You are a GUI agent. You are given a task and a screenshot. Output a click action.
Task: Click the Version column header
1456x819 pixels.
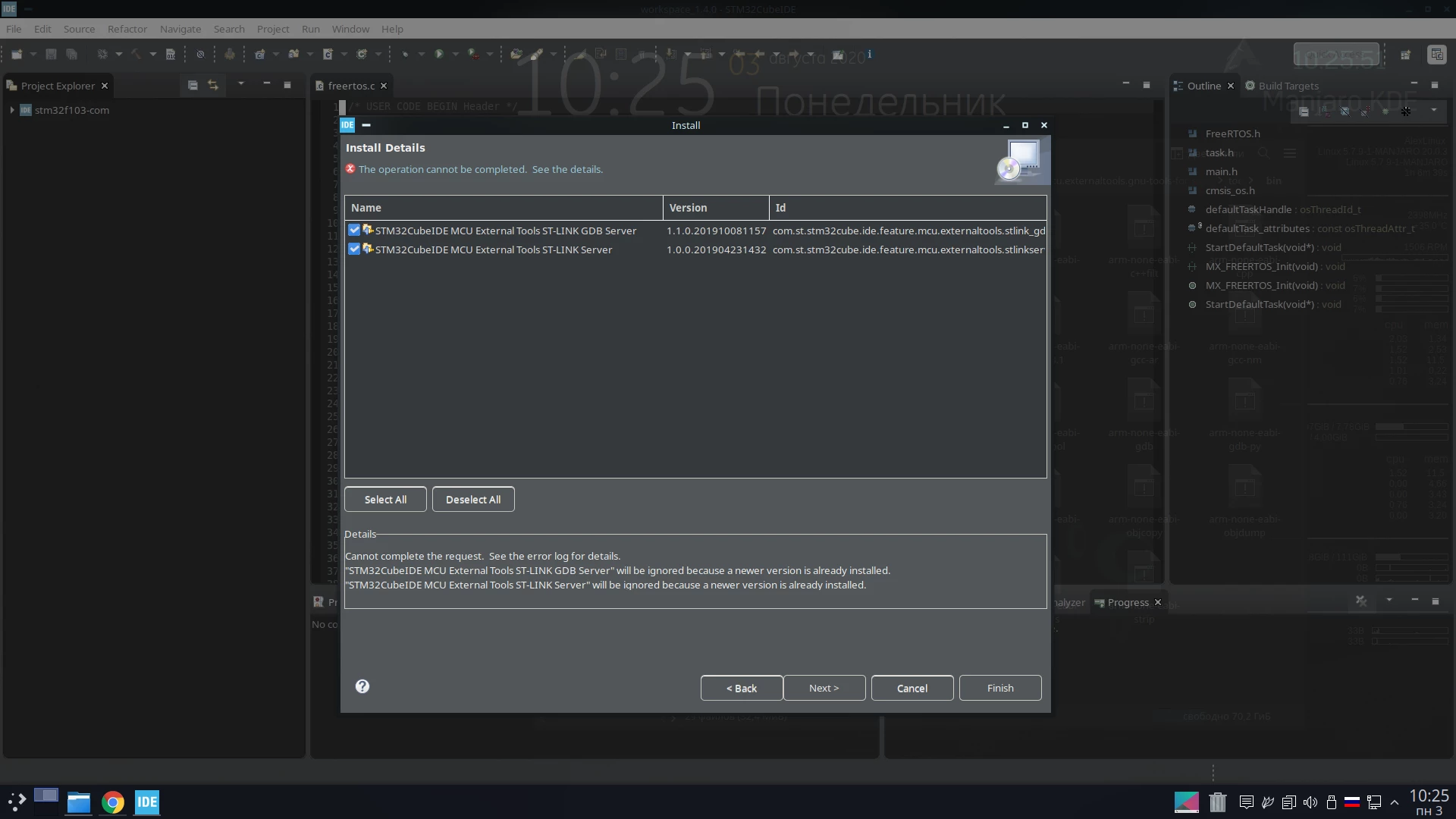pyautogui.click(x=716, y=208)
